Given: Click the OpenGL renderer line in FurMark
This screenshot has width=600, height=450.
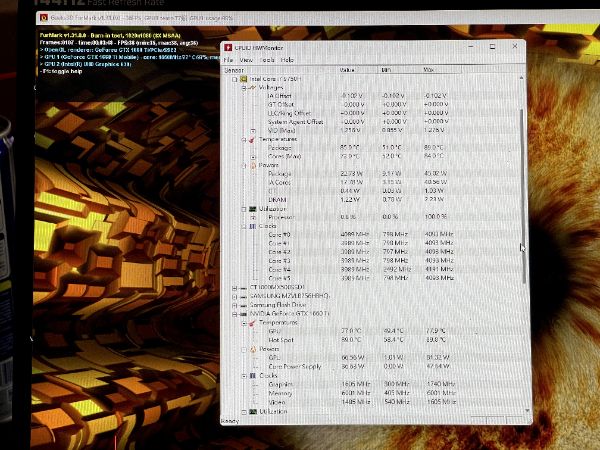Looking at the screenshot, I should (x=108, y=50).
